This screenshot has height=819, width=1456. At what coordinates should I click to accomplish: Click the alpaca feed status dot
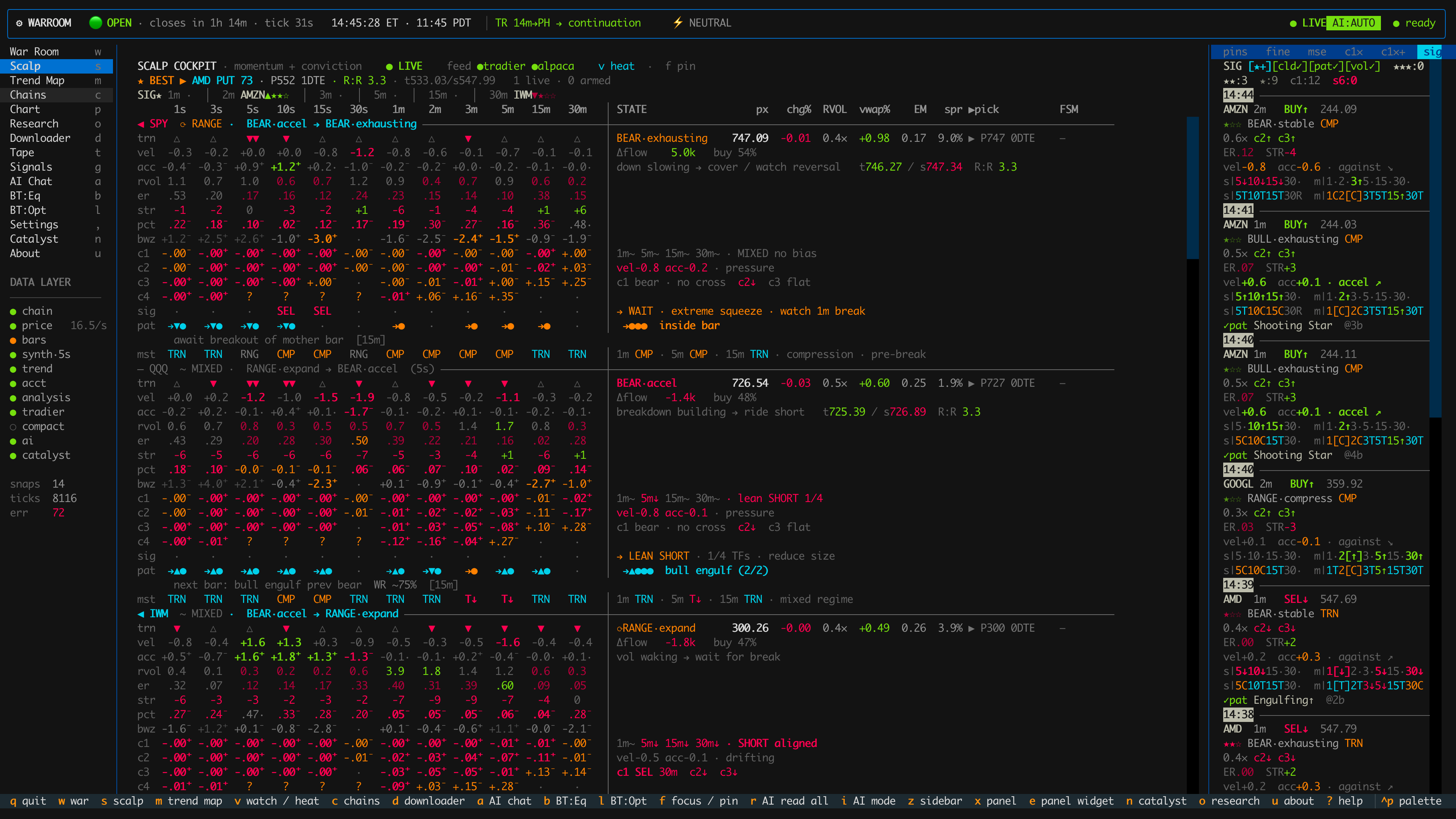534,67
